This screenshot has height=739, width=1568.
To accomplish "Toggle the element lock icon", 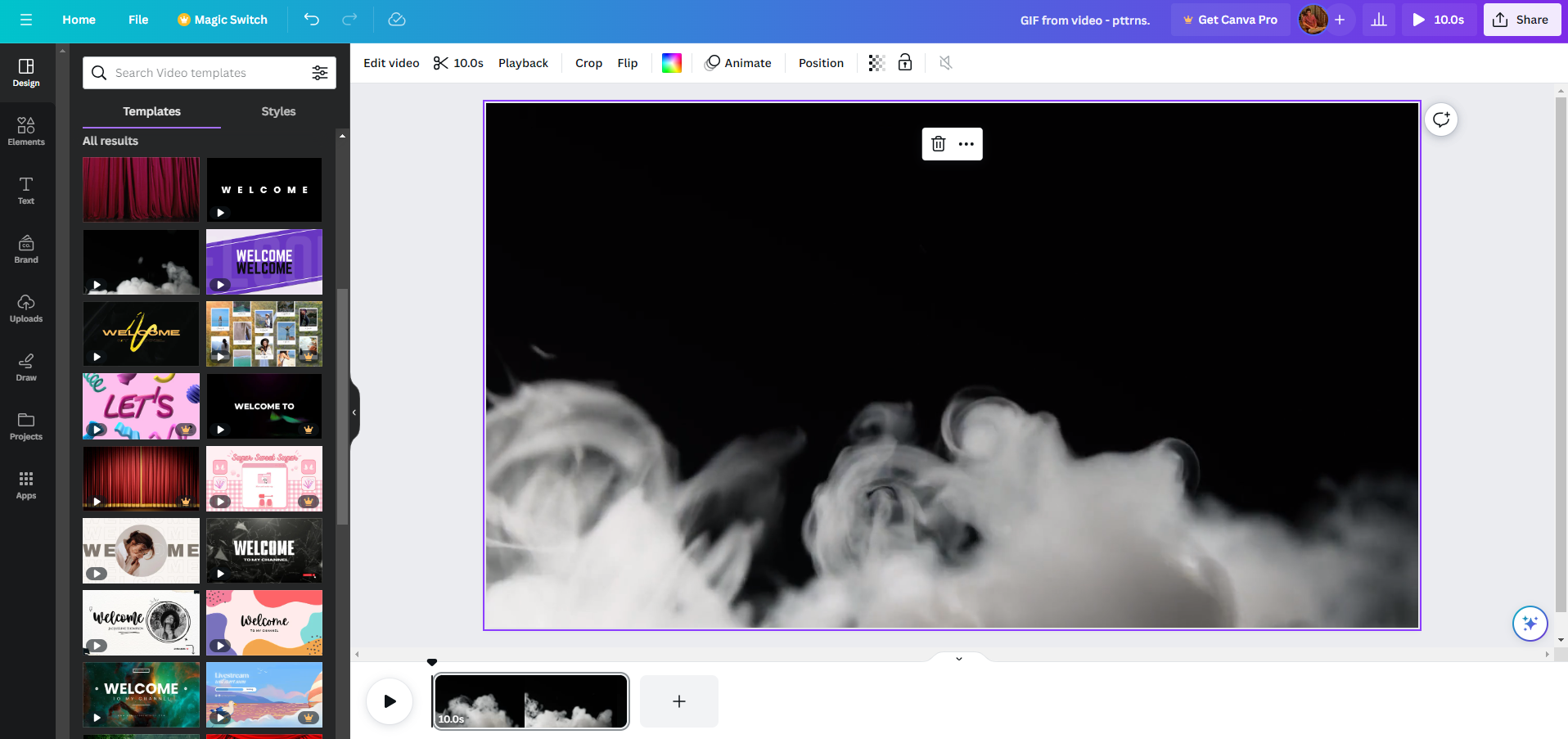I will tap(905, 63).
